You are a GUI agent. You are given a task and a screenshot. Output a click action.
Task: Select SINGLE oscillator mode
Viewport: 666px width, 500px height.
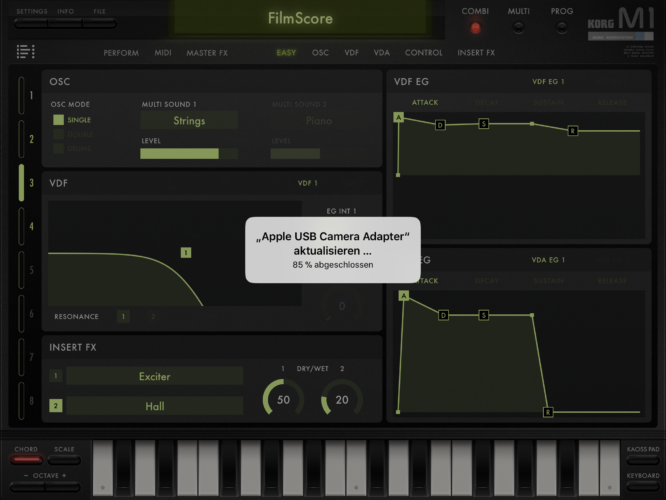pyautogui.click(x=59, y=120)
